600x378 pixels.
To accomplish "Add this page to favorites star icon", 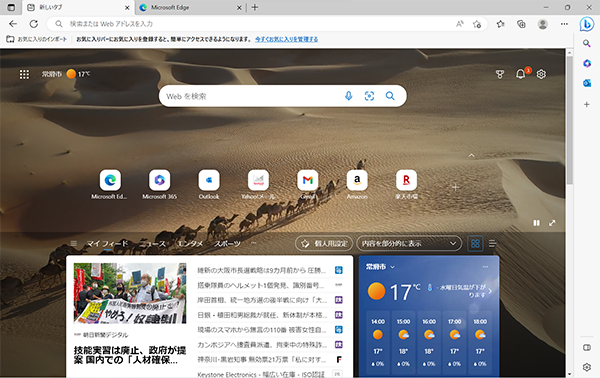I will pos(477,24).
